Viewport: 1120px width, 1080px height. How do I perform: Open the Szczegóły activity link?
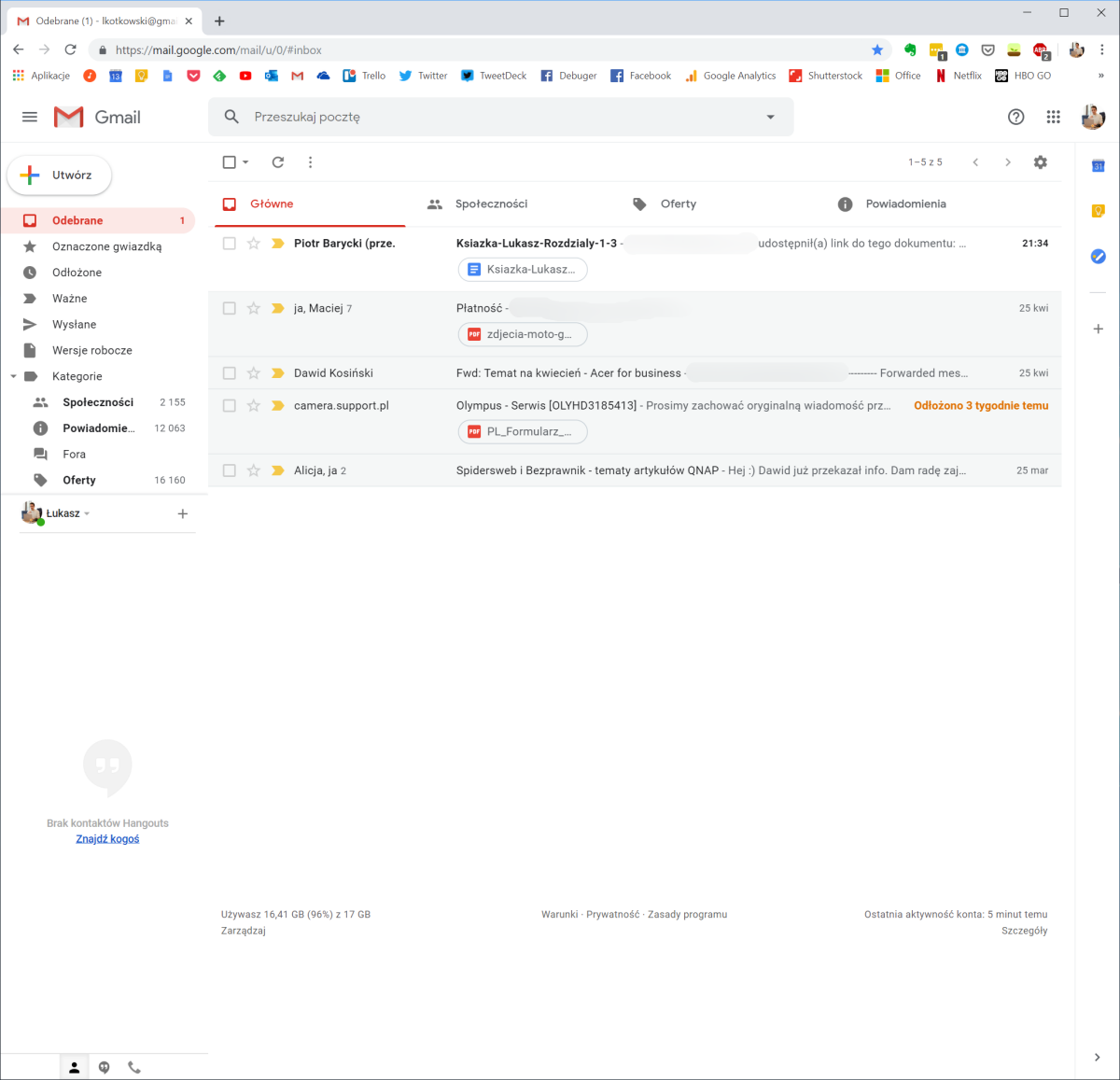pyautogui.click(x=1024, y=931)
